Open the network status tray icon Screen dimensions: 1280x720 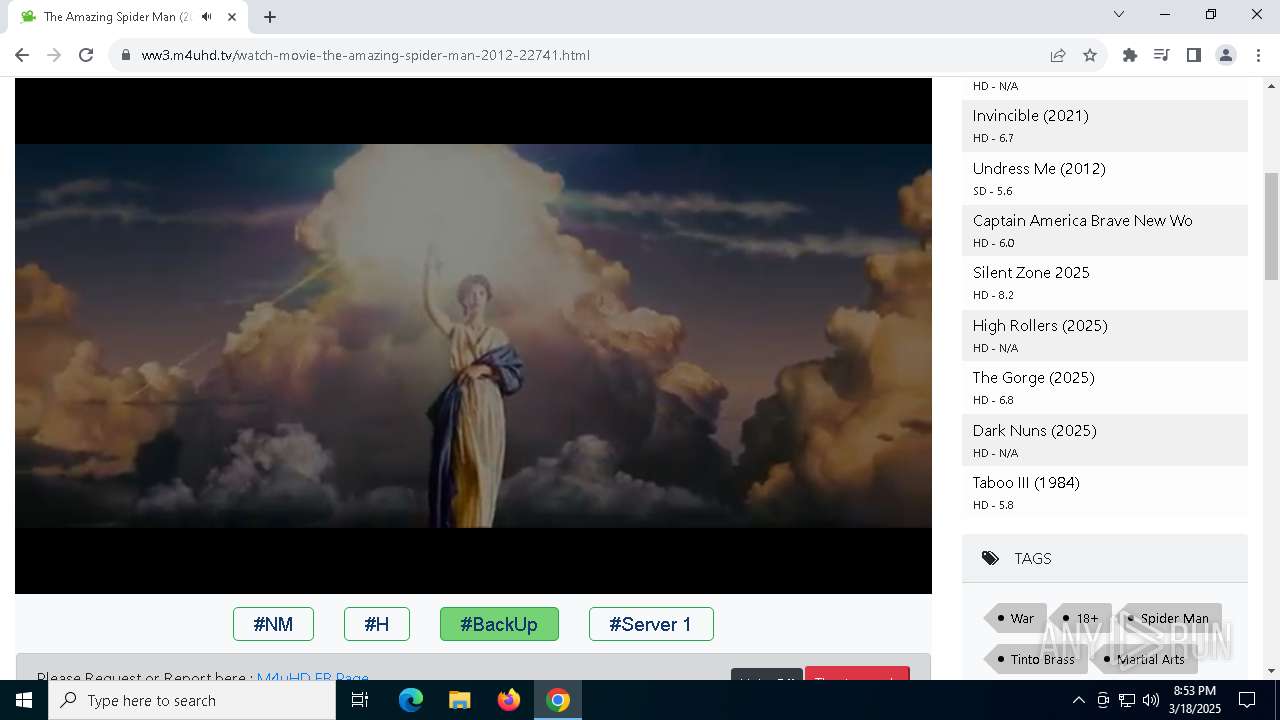click(x=1127, y=700)
